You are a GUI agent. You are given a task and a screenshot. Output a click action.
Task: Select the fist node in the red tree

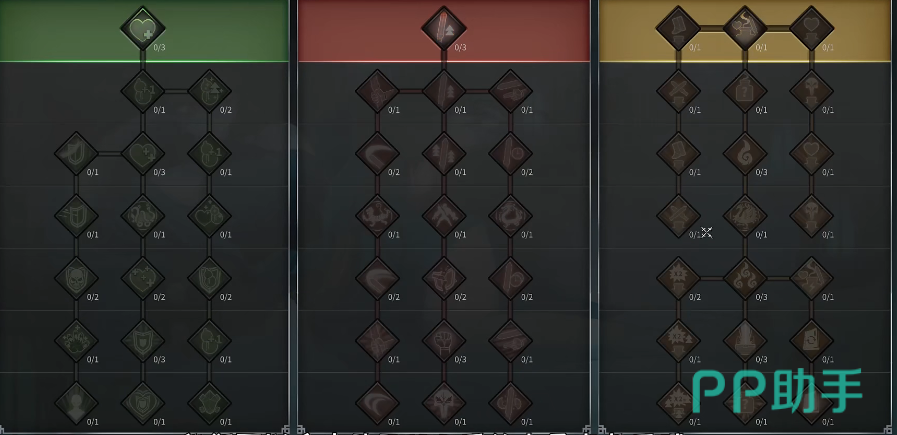(444, 341)
